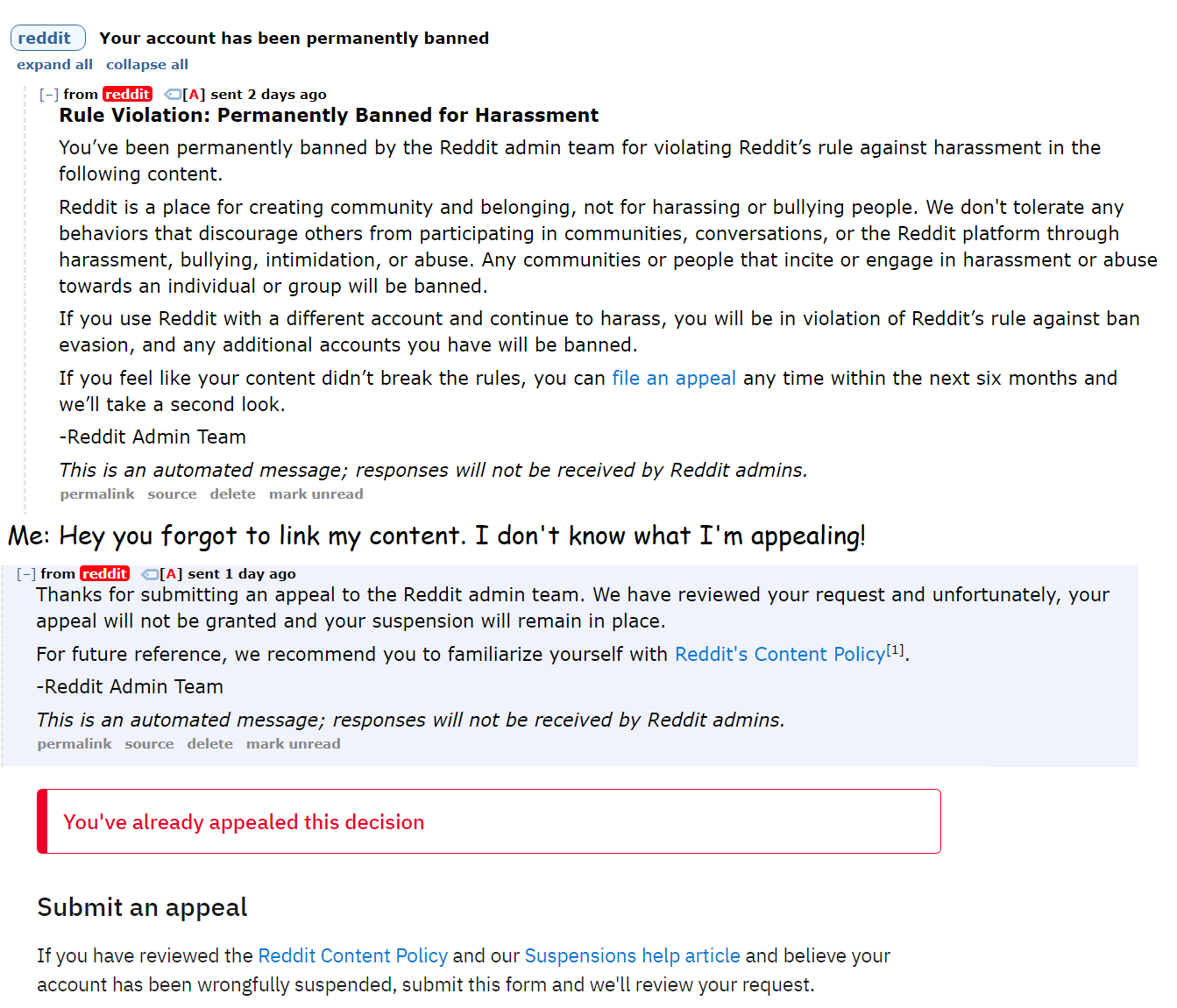Collapse the first message with its [–] toggle

coord(49,95)
